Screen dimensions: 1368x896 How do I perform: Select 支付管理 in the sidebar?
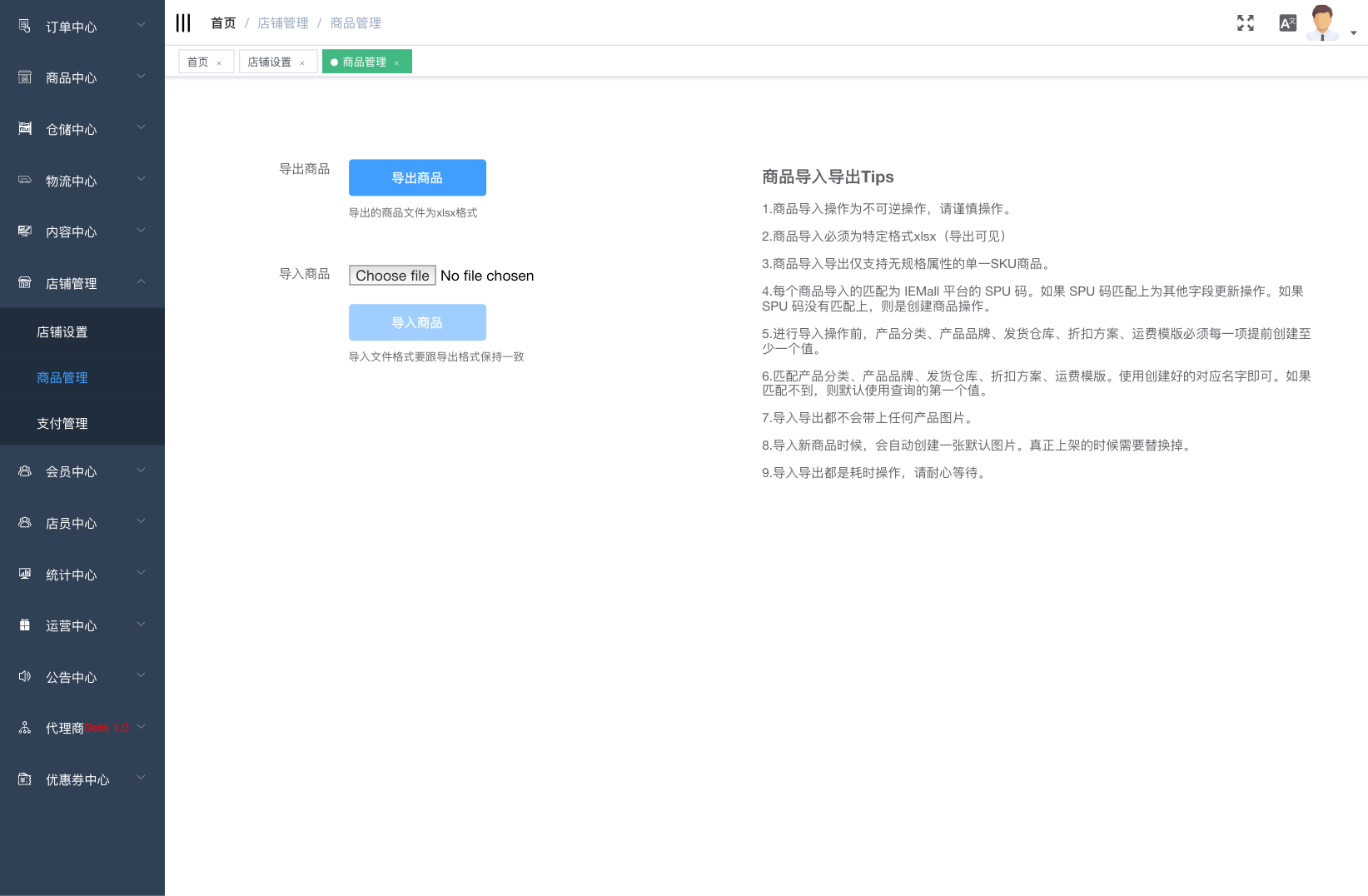pyautogui.click(x=62, y=423)
